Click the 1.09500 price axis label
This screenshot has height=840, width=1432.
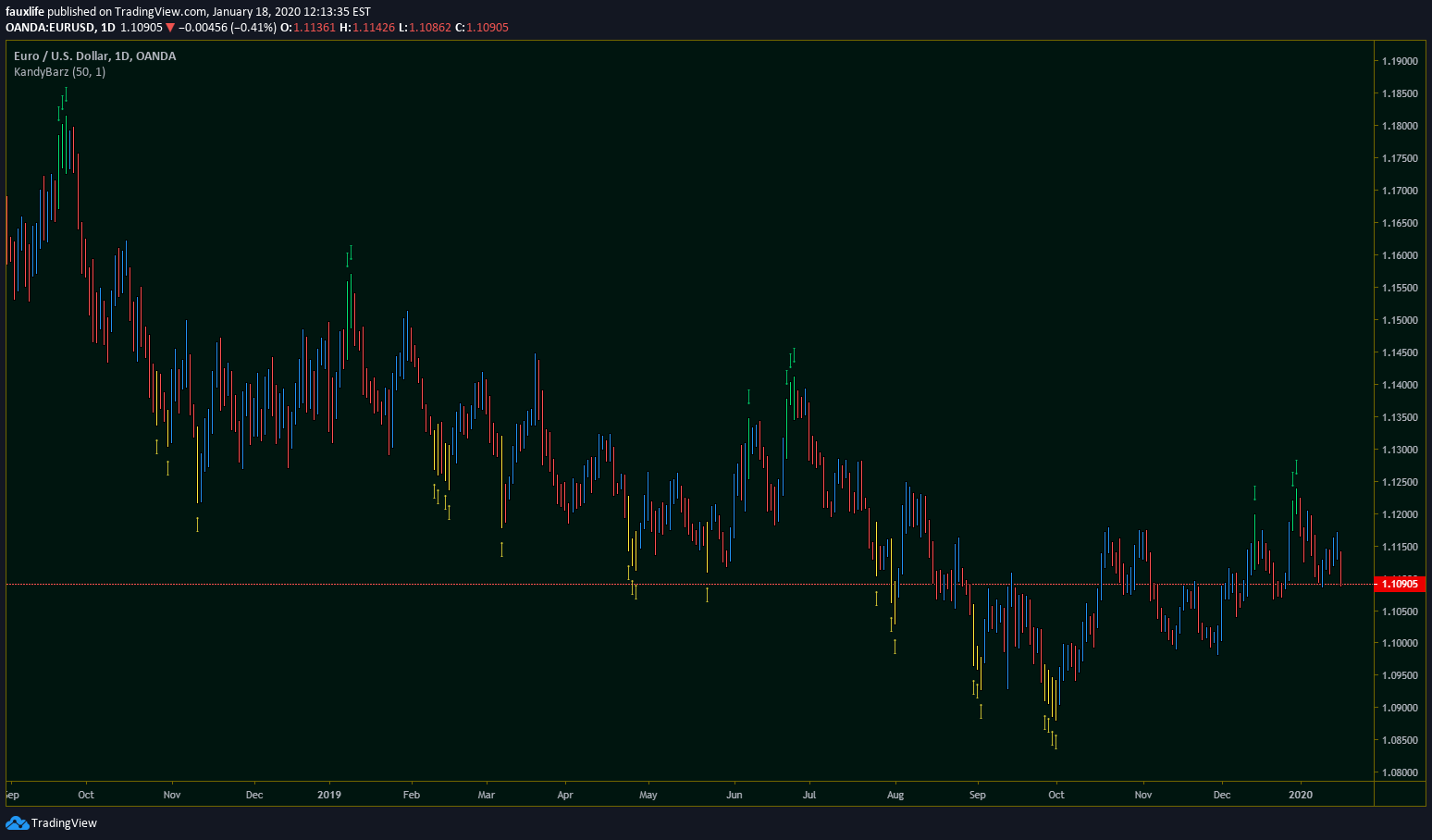click(x=1400, y=675)
